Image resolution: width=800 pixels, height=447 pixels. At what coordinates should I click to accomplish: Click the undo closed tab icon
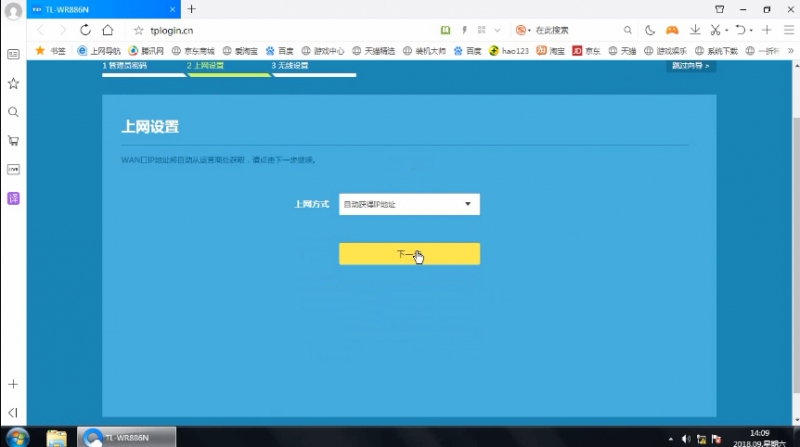click(x=740, y=30)
